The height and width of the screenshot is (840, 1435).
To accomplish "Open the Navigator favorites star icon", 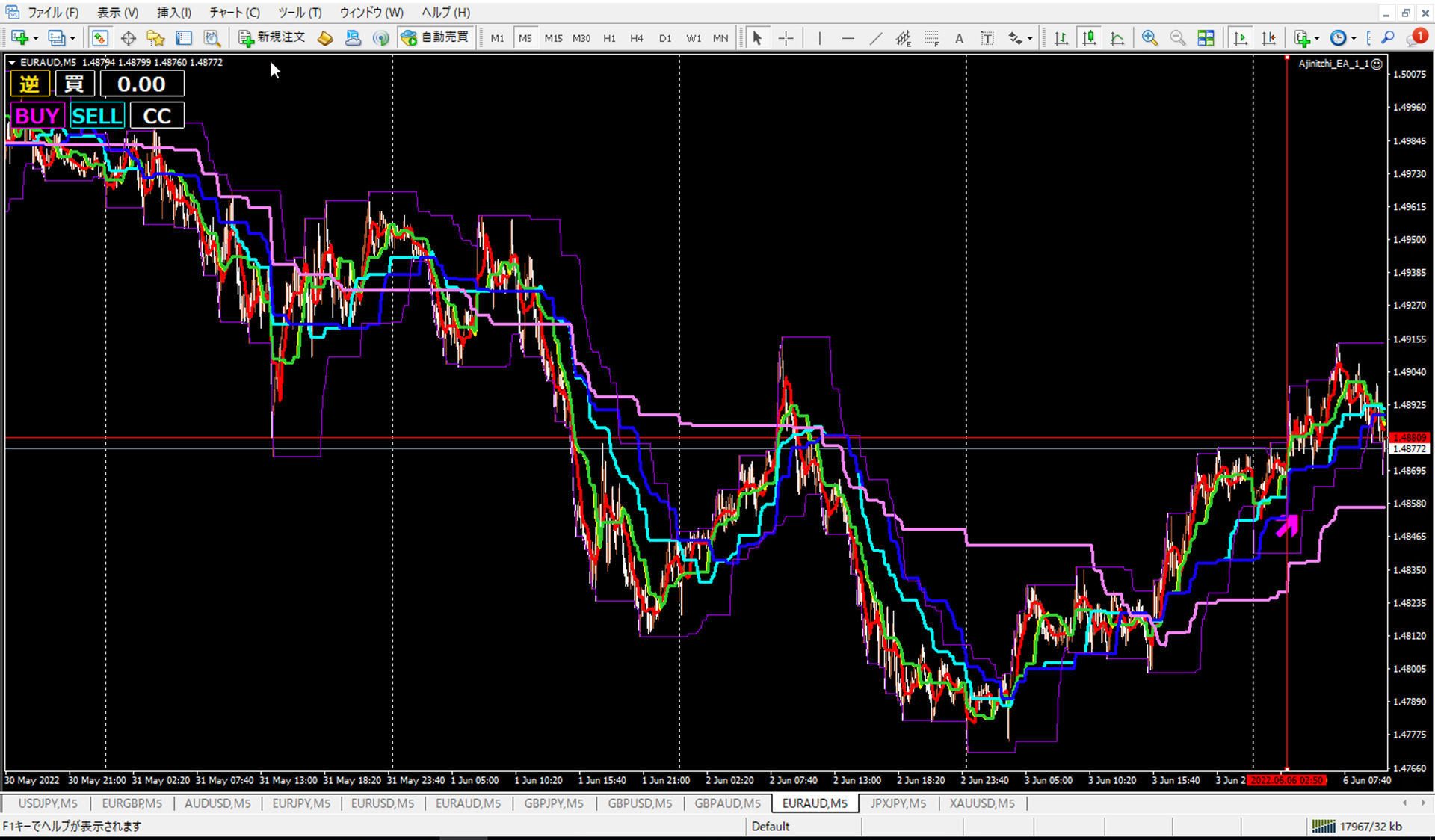I will coord(155,38).
